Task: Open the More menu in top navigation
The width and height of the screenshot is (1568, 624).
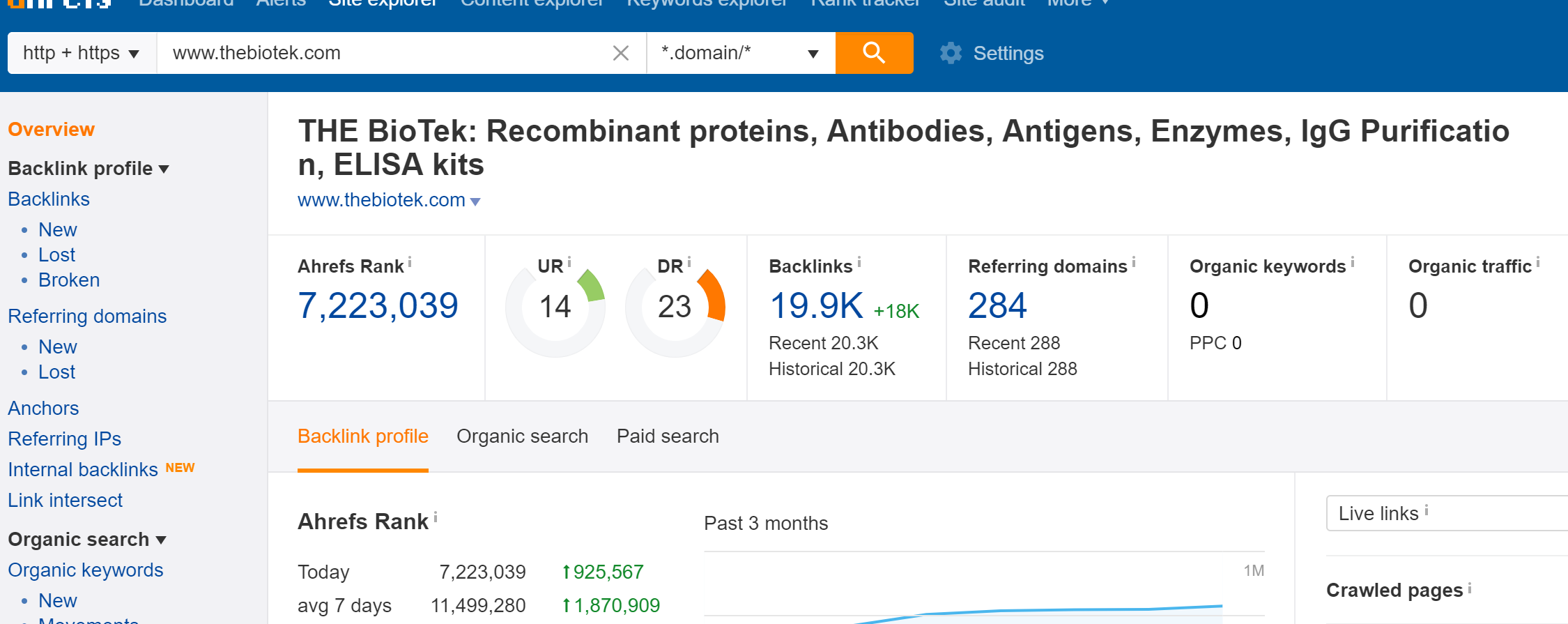Action: (1077, 3)
